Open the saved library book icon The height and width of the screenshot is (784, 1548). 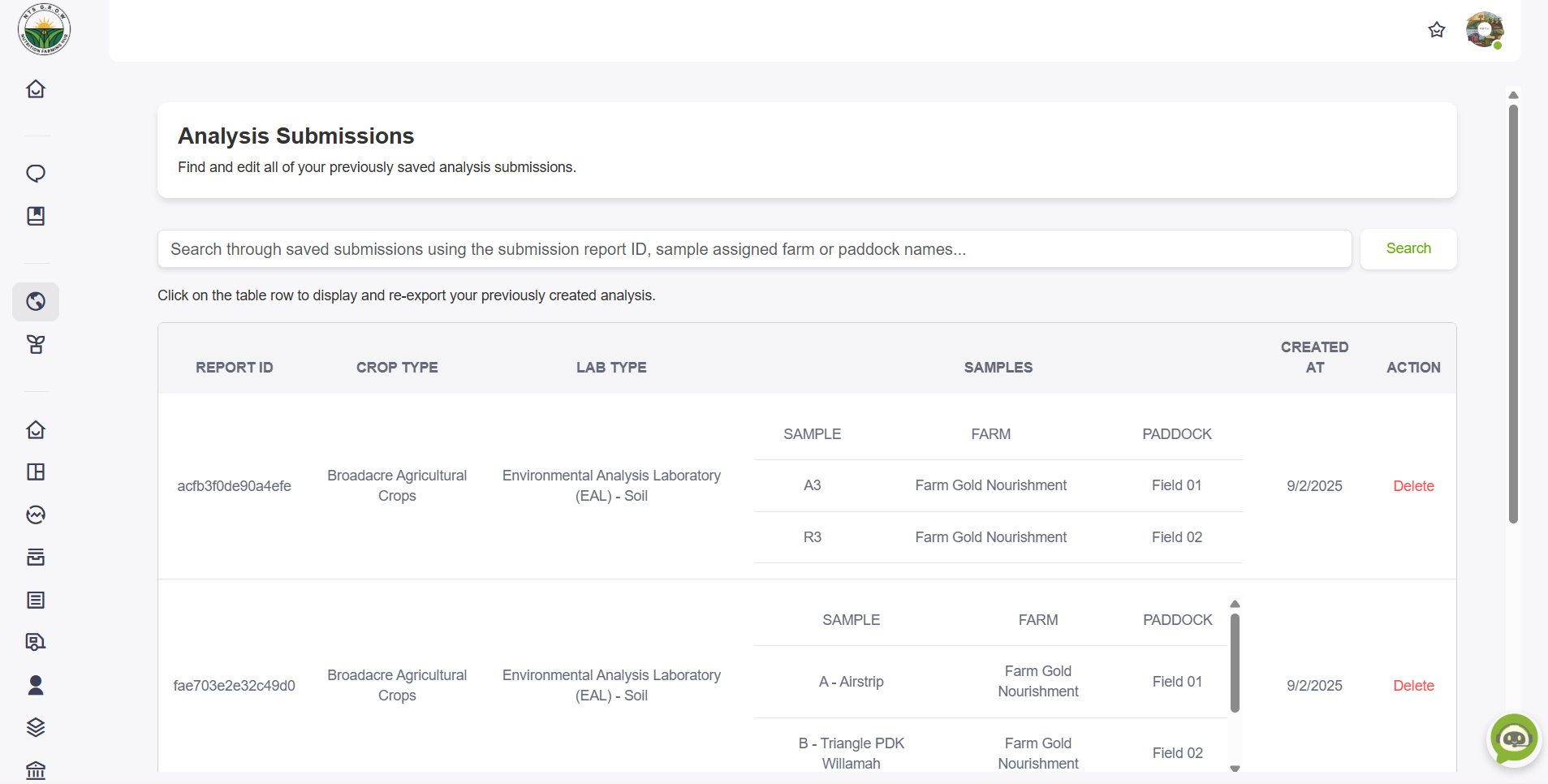(36, 216)
